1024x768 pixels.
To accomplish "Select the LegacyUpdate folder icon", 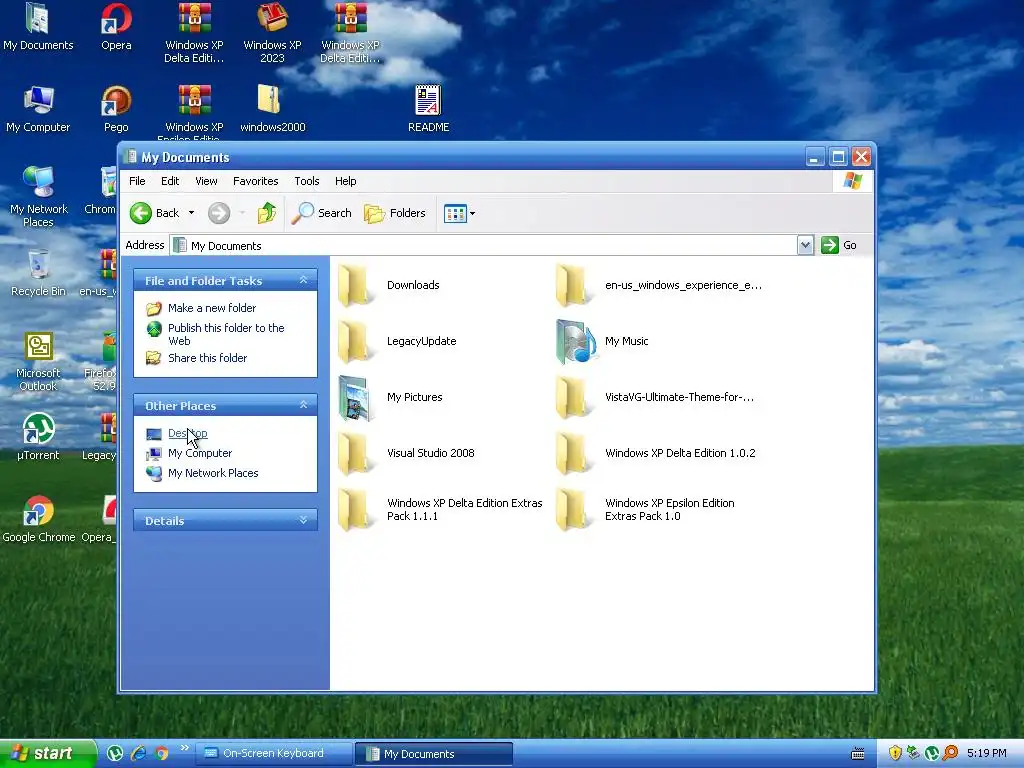I will (x=355, y=342).
